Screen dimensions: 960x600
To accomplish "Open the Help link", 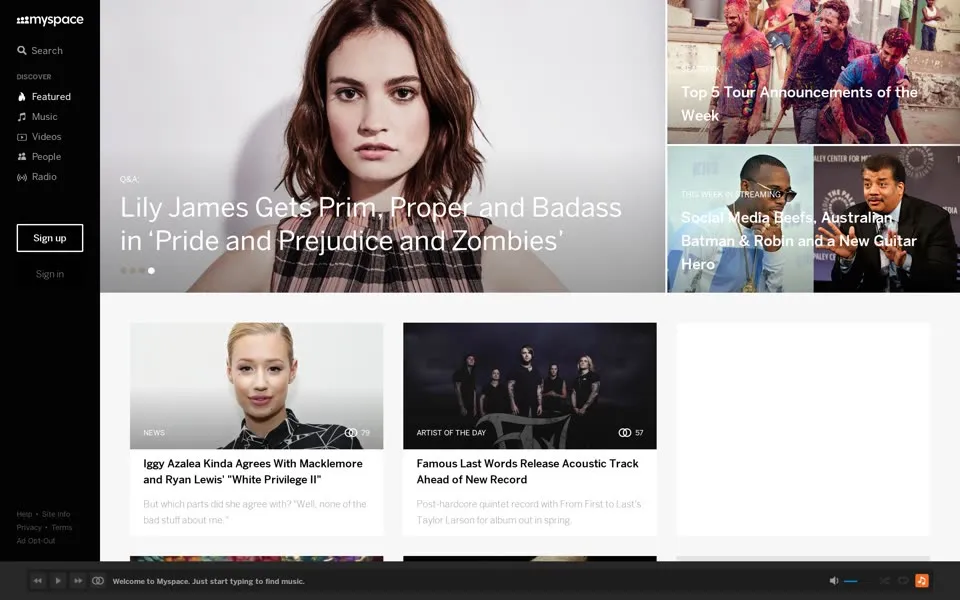I will (x=24, y=514).
